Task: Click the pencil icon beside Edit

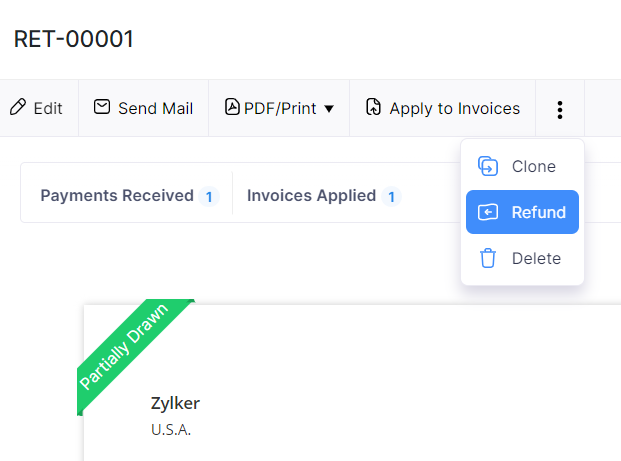Action: point(17,108)
